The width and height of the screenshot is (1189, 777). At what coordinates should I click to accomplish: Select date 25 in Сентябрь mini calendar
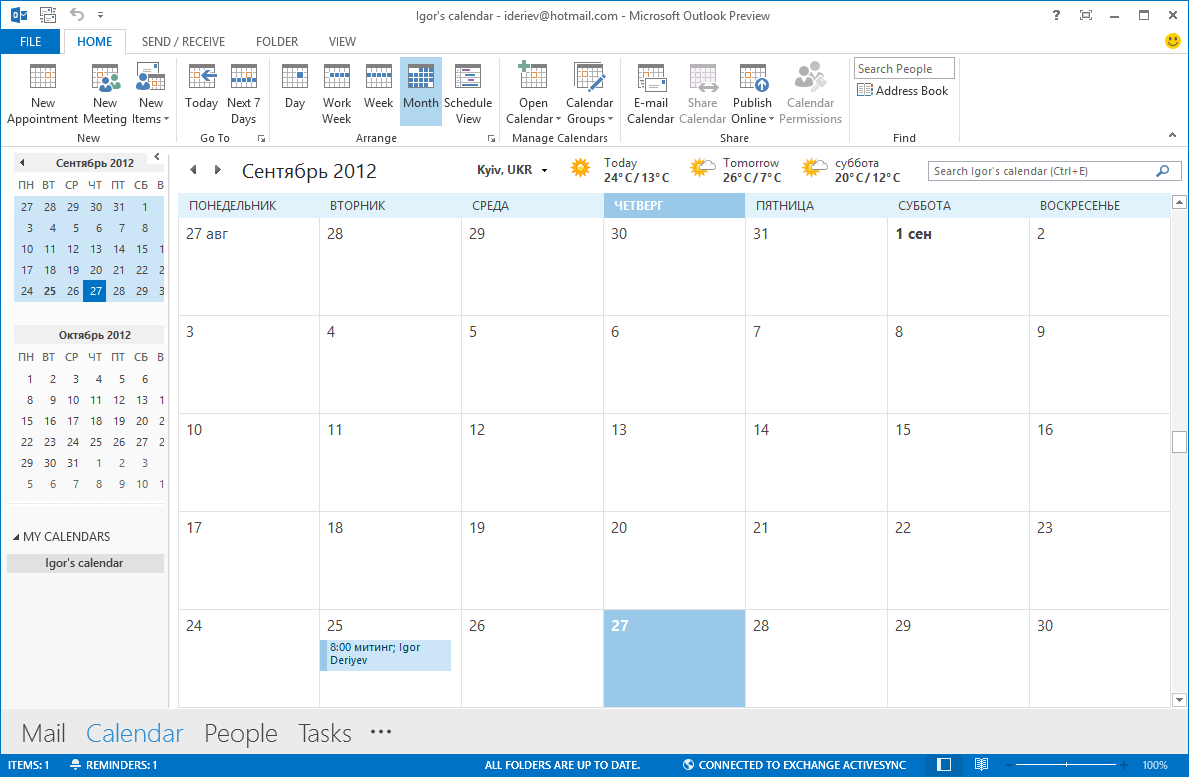pyautogui.click(x=50, y=291)
